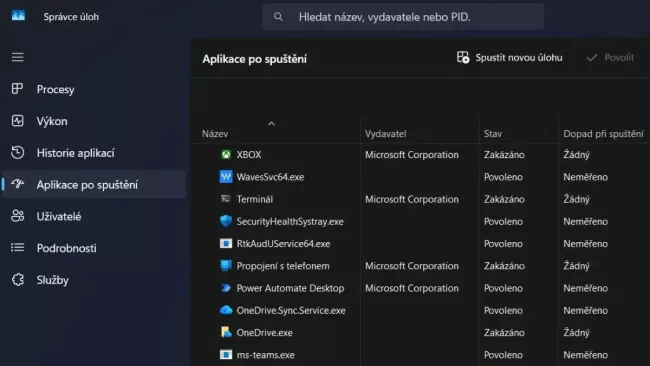
Task: Click Zakázáno status of OneDrive.exe
Action: click(x=504, y=332)
